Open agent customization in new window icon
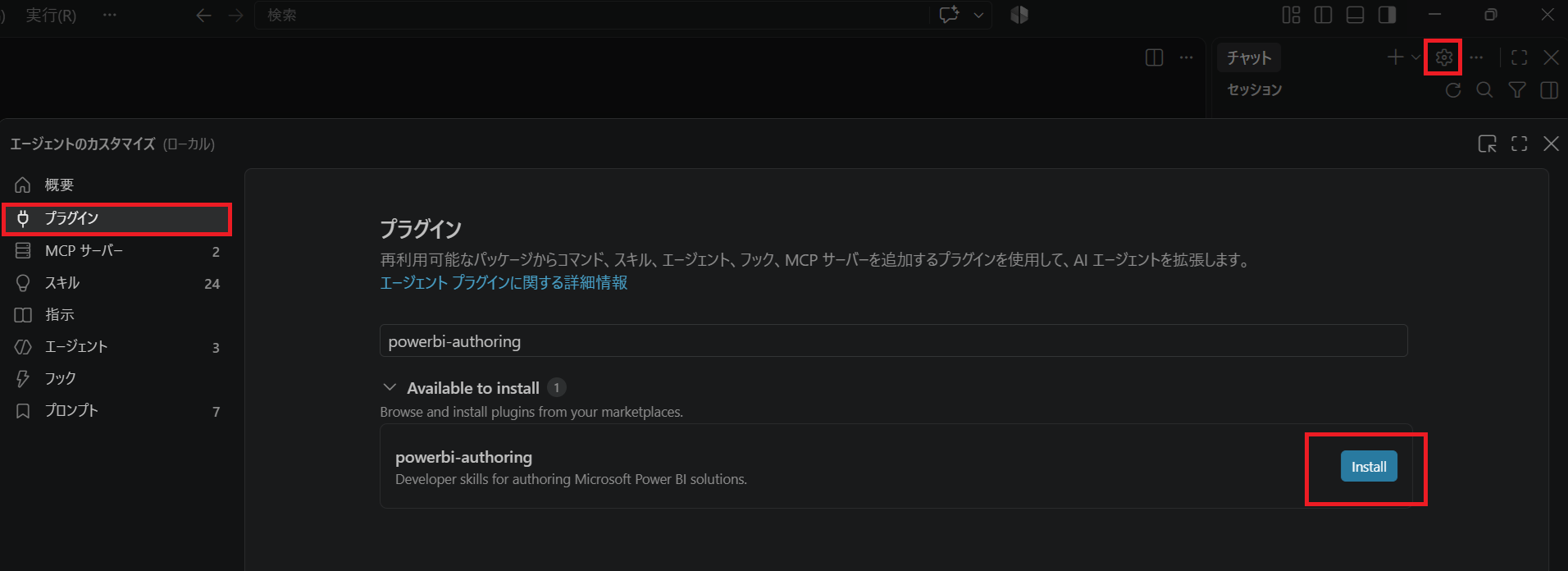 click(1487, 144)
